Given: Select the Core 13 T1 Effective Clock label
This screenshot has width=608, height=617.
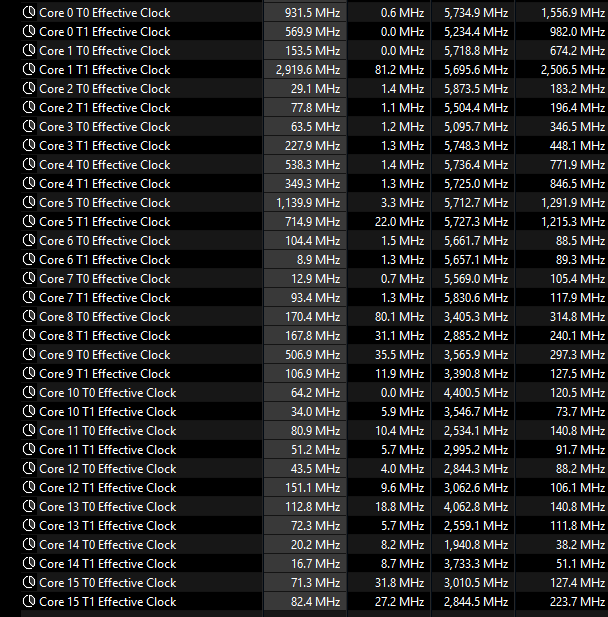Looking at the screenshot, I should 108,525.
